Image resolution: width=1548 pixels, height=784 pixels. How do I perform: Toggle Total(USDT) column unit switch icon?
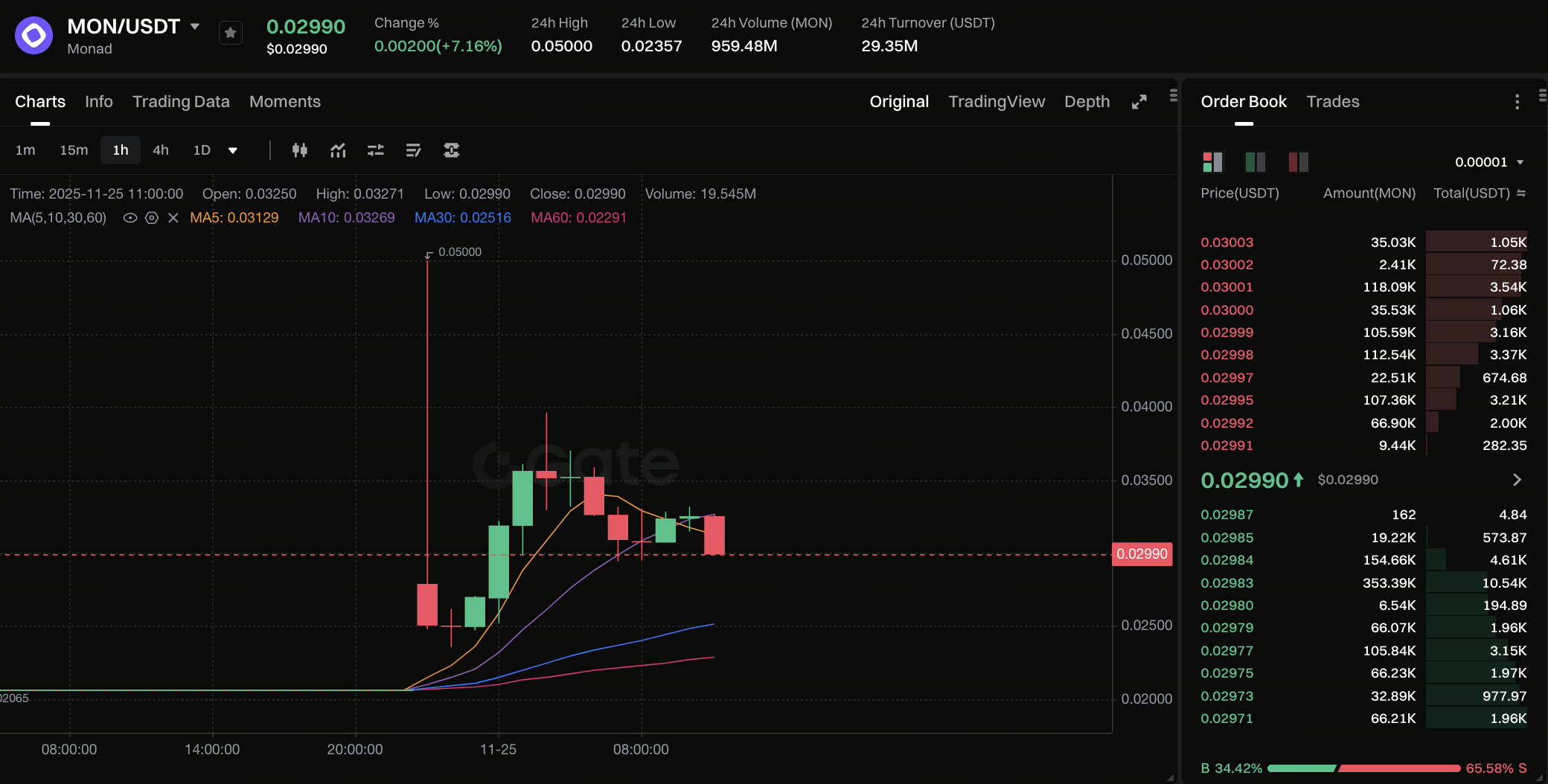[1521, 193]
